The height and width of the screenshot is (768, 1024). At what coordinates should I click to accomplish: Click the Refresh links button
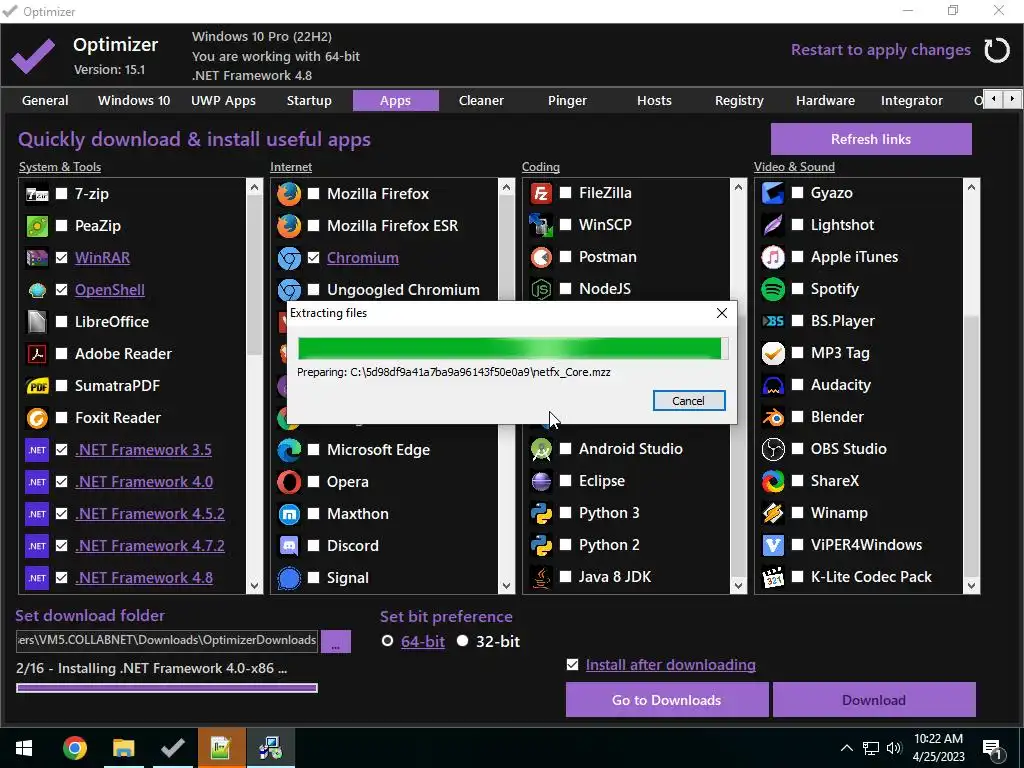click(x=871, y=139)
